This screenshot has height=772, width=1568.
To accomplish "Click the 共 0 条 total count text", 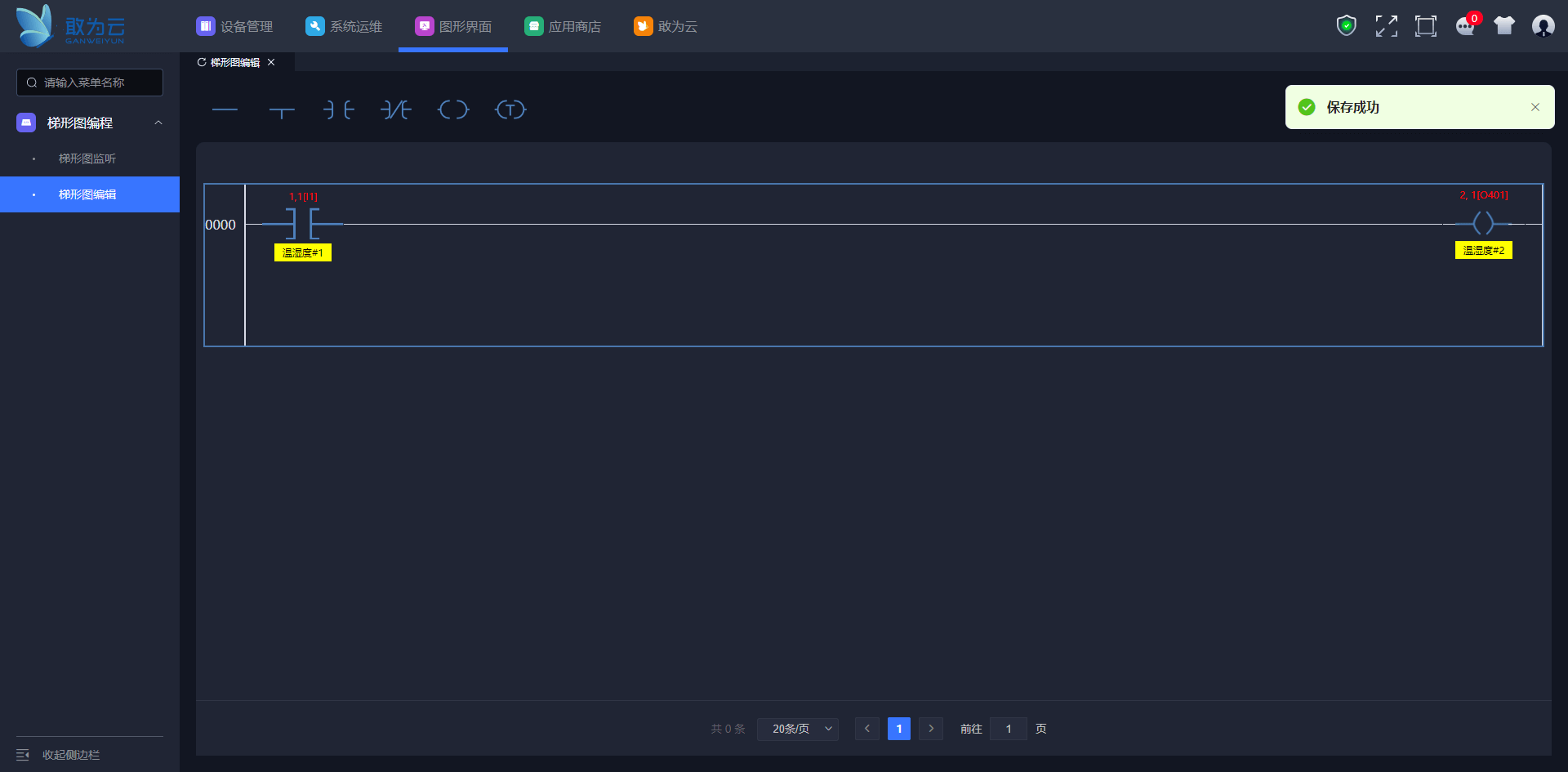I will (728, 729).
